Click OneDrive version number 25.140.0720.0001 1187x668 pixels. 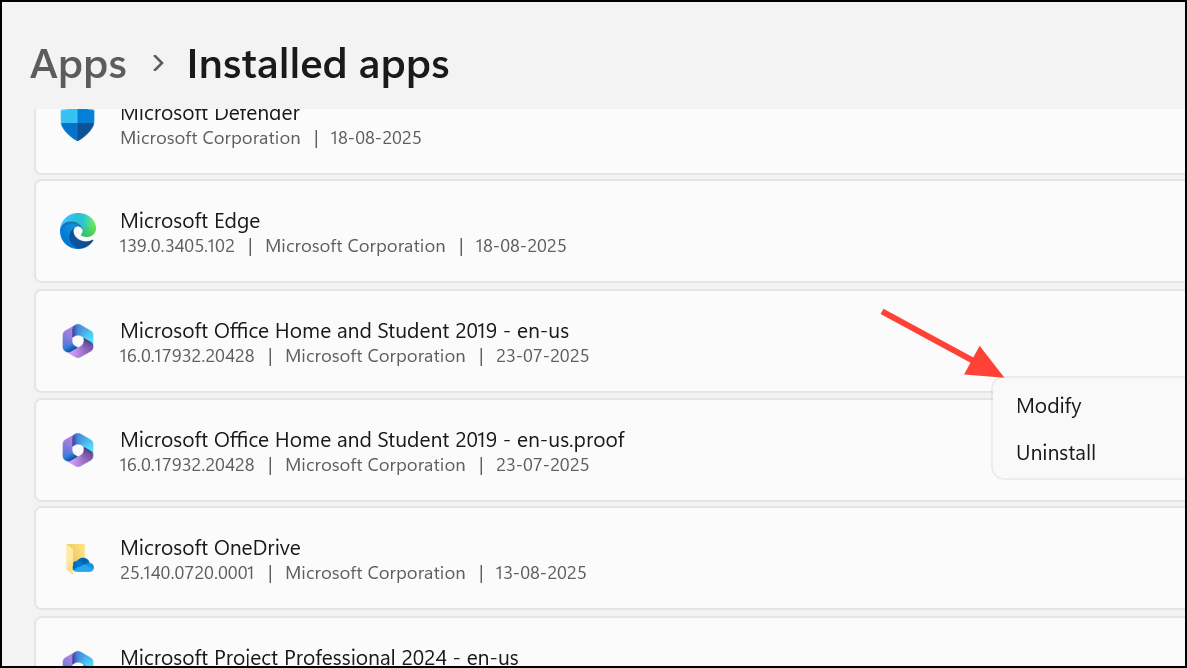(x=187, y=573)
